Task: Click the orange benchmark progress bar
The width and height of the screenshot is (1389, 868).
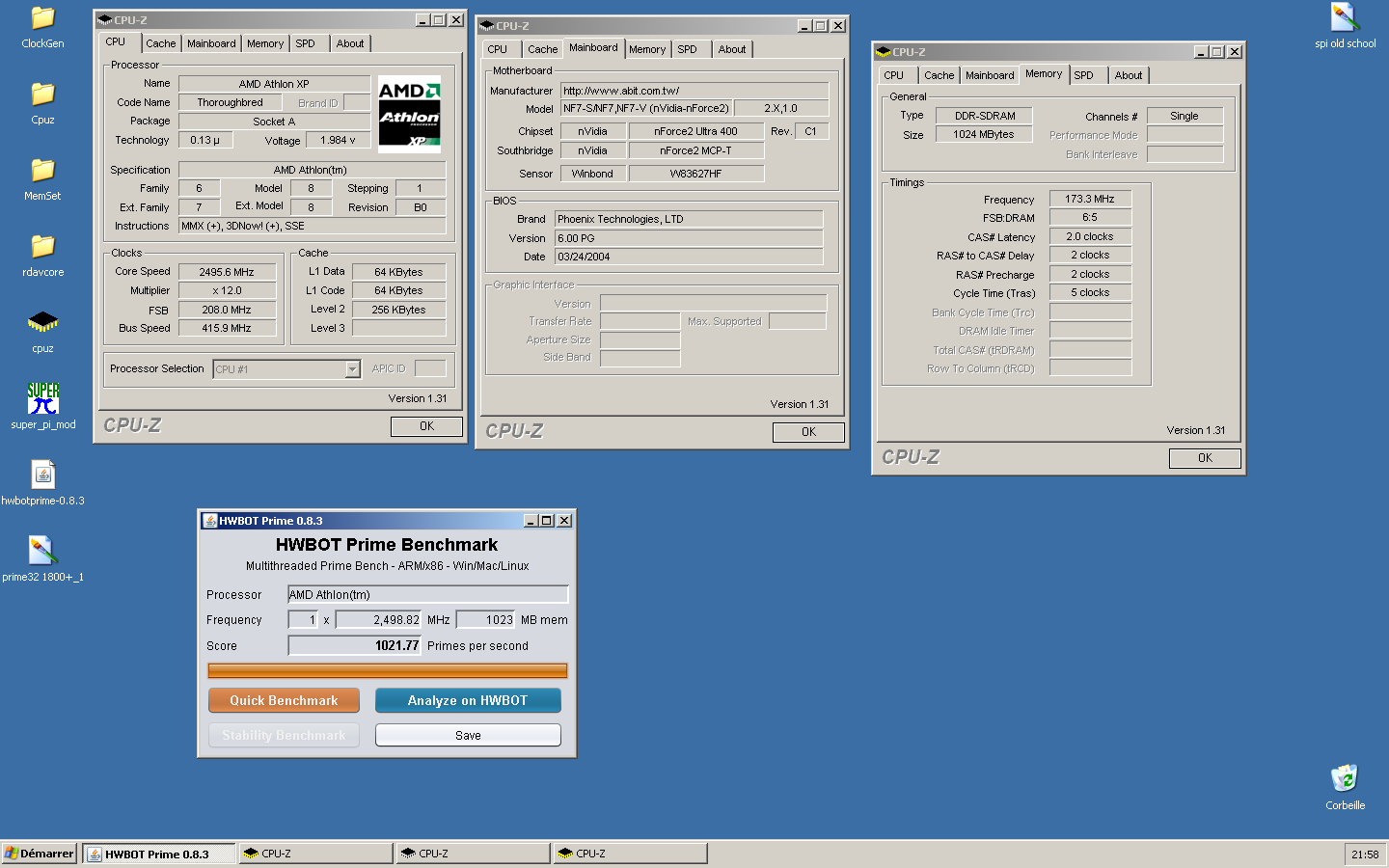Action: pos(388,670)
